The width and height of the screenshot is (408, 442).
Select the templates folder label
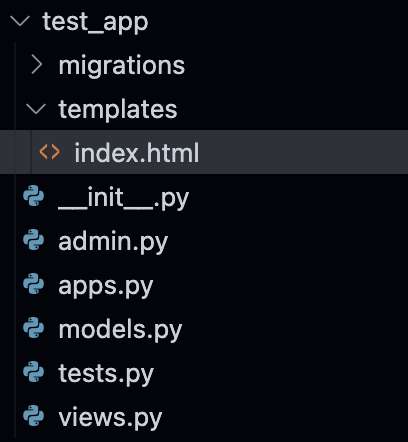(x=118, y=109)
